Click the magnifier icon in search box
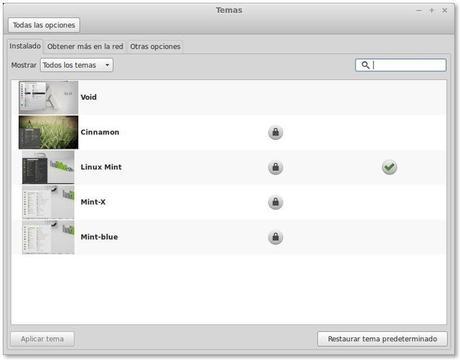Screen dimensions: 460x360 (x=365, y=65)
